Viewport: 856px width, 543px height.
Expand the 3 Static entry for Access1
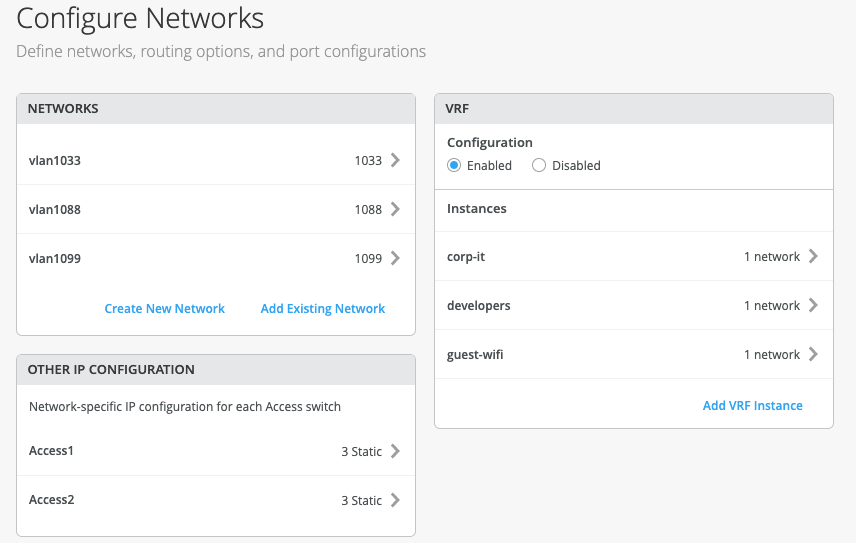click(361, 452)
